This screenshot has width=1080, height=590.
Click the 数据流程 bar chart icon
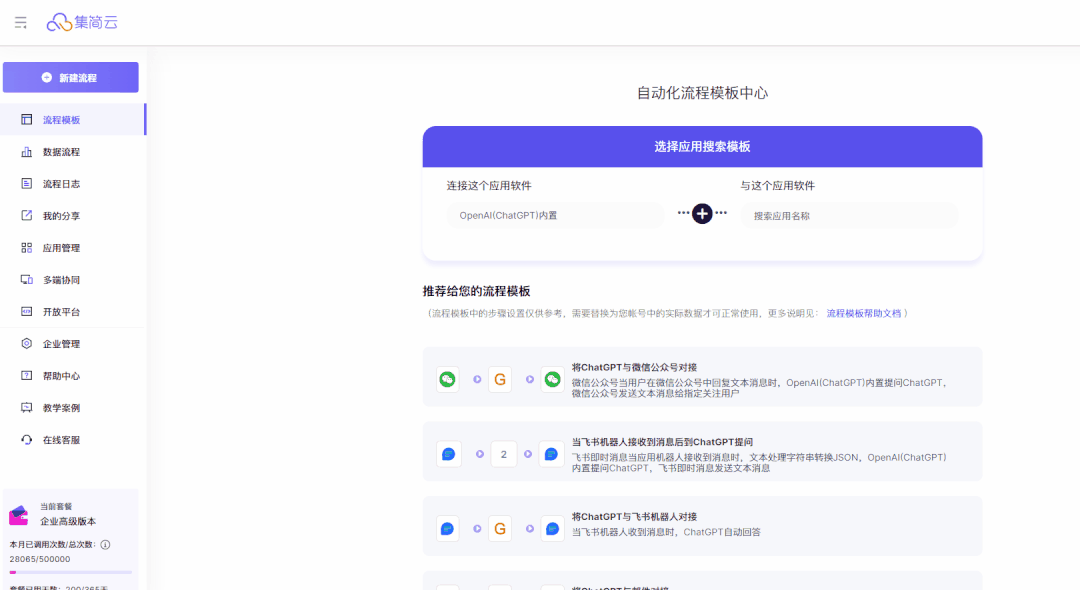point(26,151)
